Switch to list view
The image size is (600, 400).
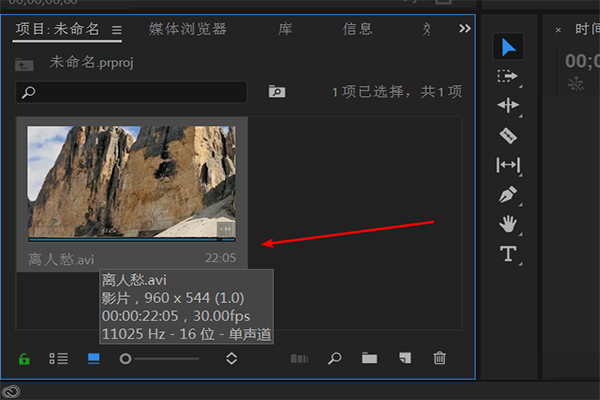(59, 359)
